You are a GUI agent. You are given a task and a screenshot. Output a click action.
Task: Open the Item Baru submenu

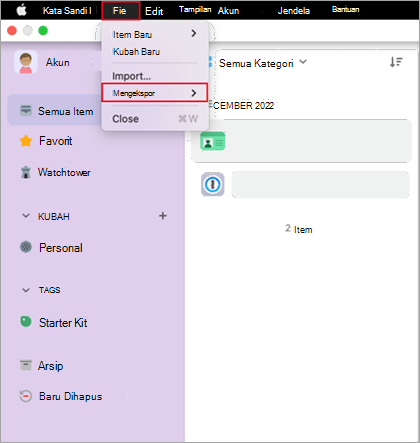(x=155, y=34)
